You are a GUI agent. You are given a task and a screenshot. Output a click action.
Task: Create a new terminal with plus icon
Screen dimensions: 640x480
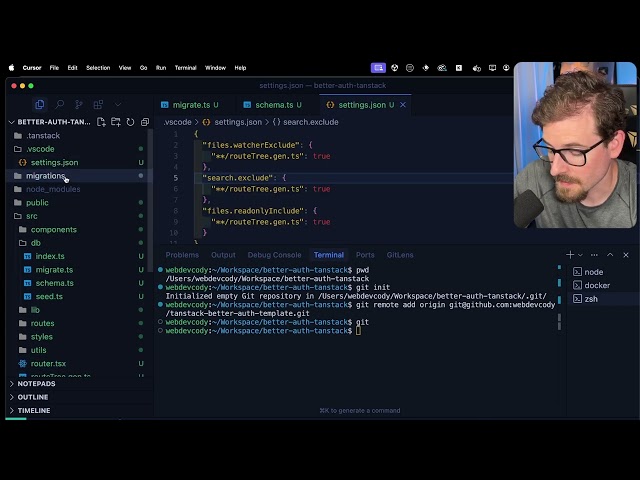(x=570, y=255)
